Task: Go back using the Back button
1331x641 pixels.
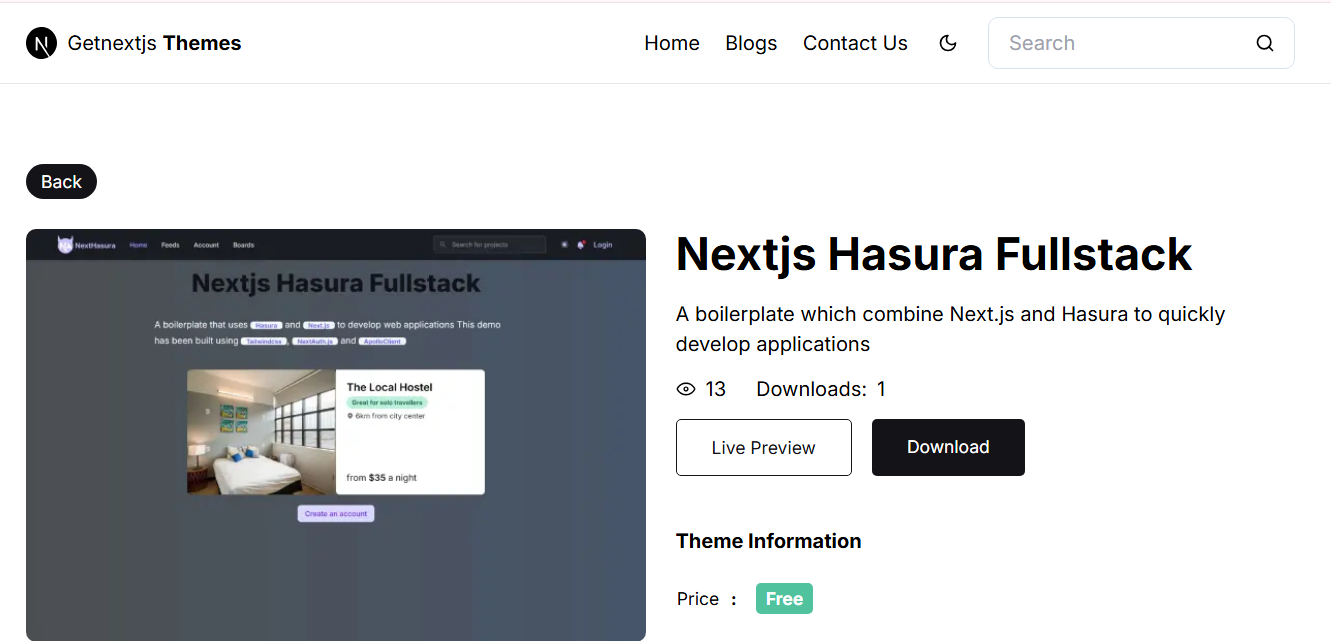Action: [x=61, y=181]
